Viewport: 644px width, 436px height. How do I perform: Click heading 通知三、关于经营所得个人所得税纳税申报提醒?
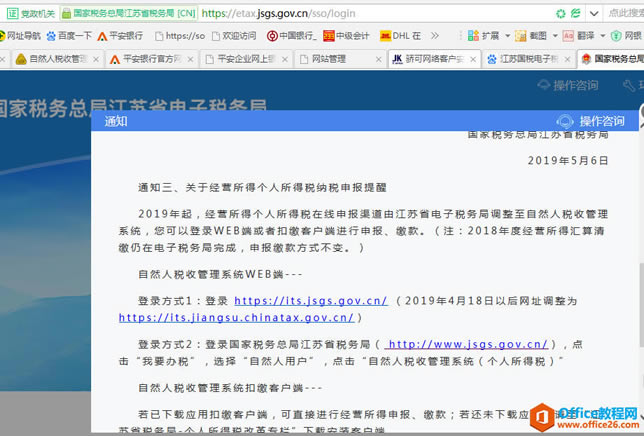pos(262,188)
